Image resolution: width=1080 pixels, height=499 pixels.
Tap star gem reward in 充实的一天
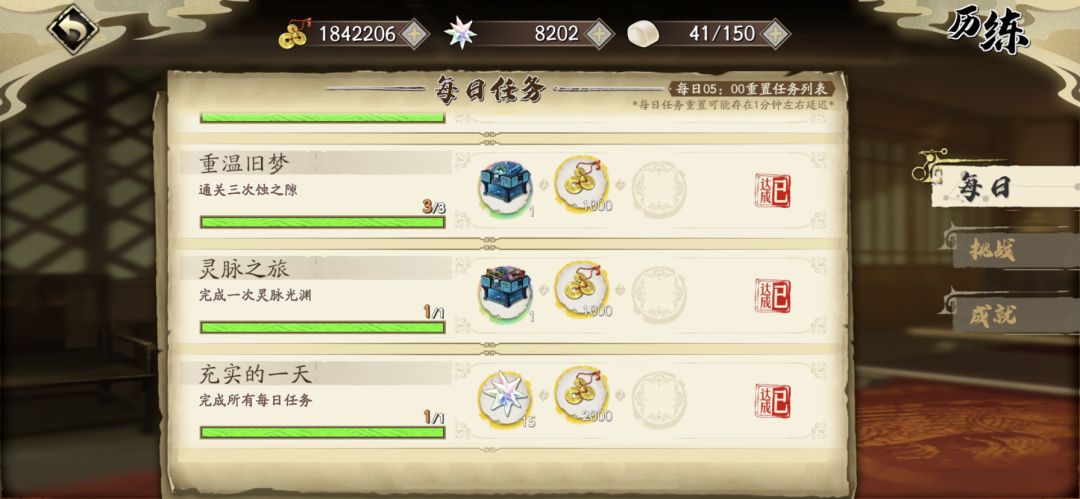tap(506, 396)
